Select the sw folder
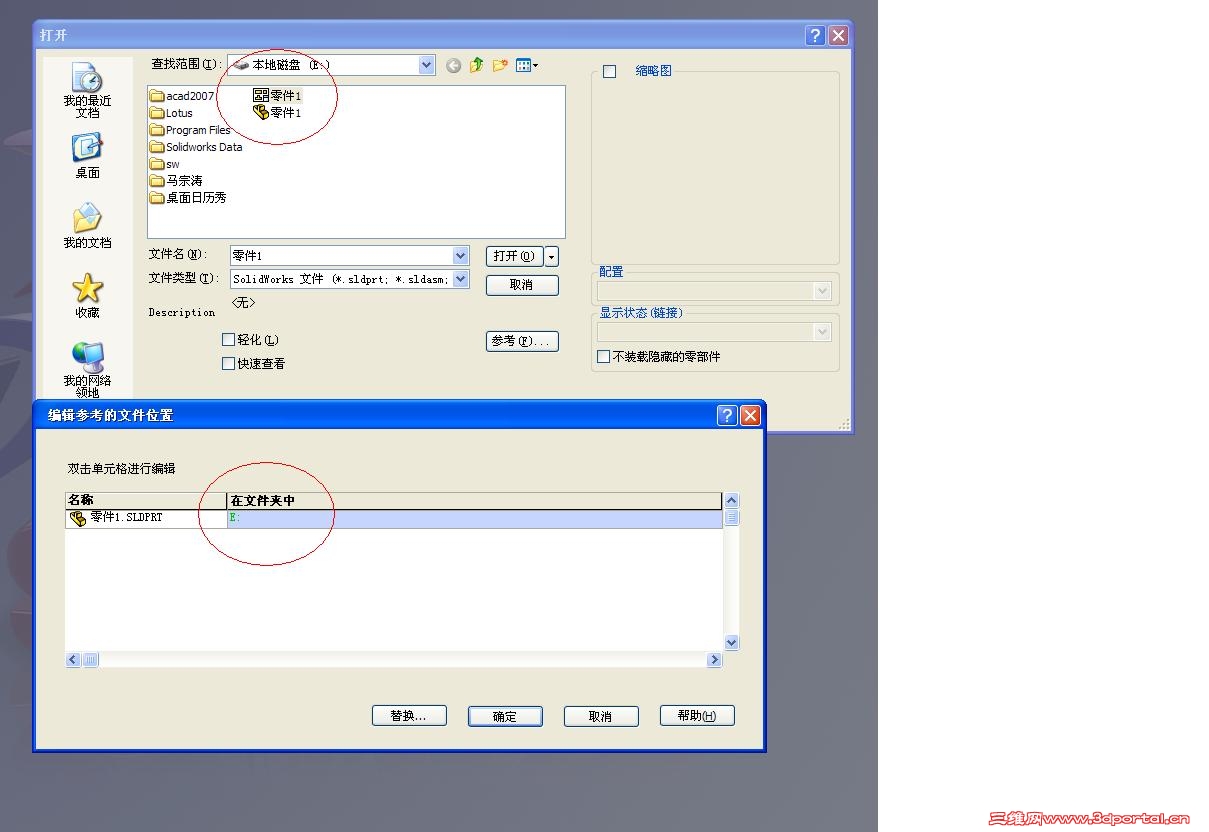The height and width of the screenshot is (832, 1209). point(165,164)
